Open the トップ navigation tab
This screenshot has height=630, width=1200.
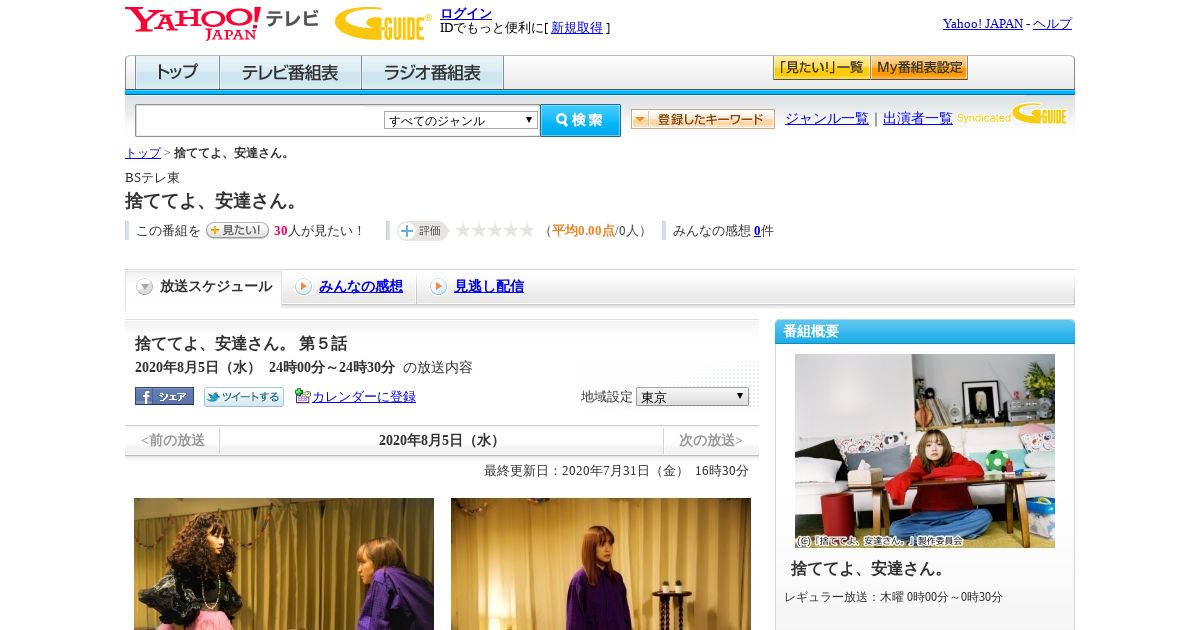[177, 73]
